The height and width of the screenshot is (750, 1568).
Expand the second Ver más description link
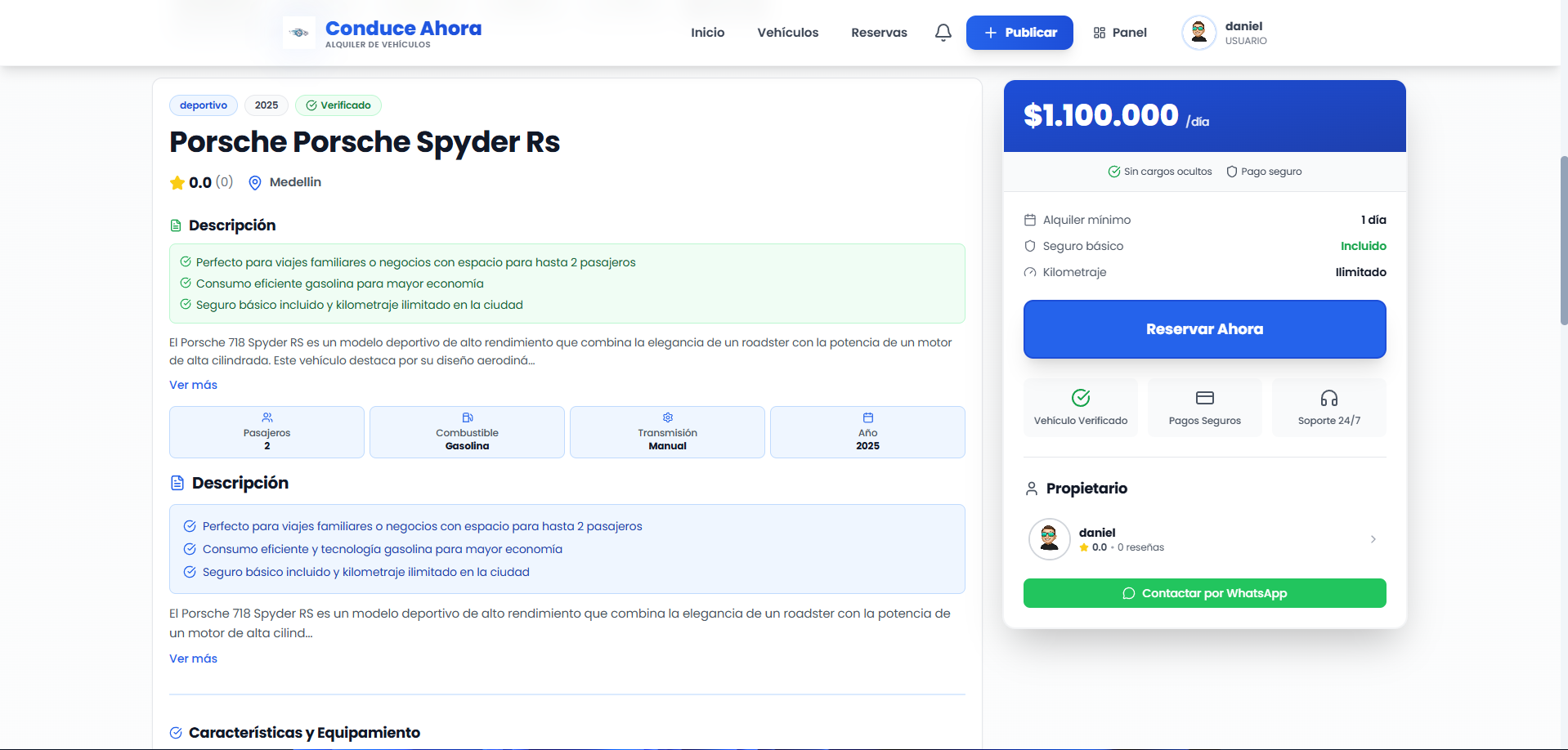[193, 658]
